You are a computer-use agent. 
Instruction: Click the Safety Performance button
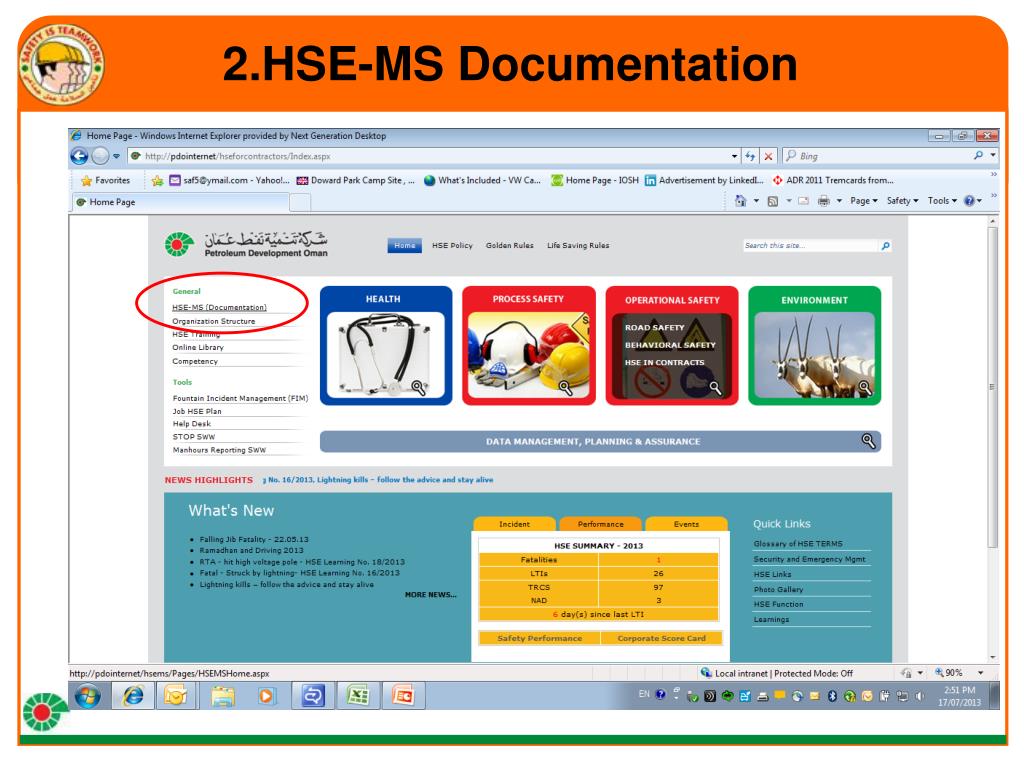point(539,638)
